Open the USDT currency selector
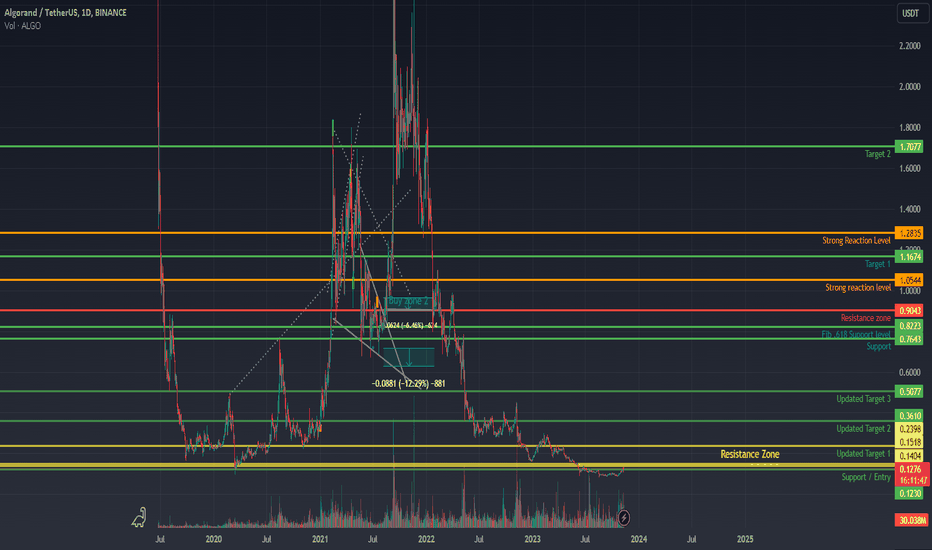The height and width of the screenshot is (550, 932). [x=910, y=13]
